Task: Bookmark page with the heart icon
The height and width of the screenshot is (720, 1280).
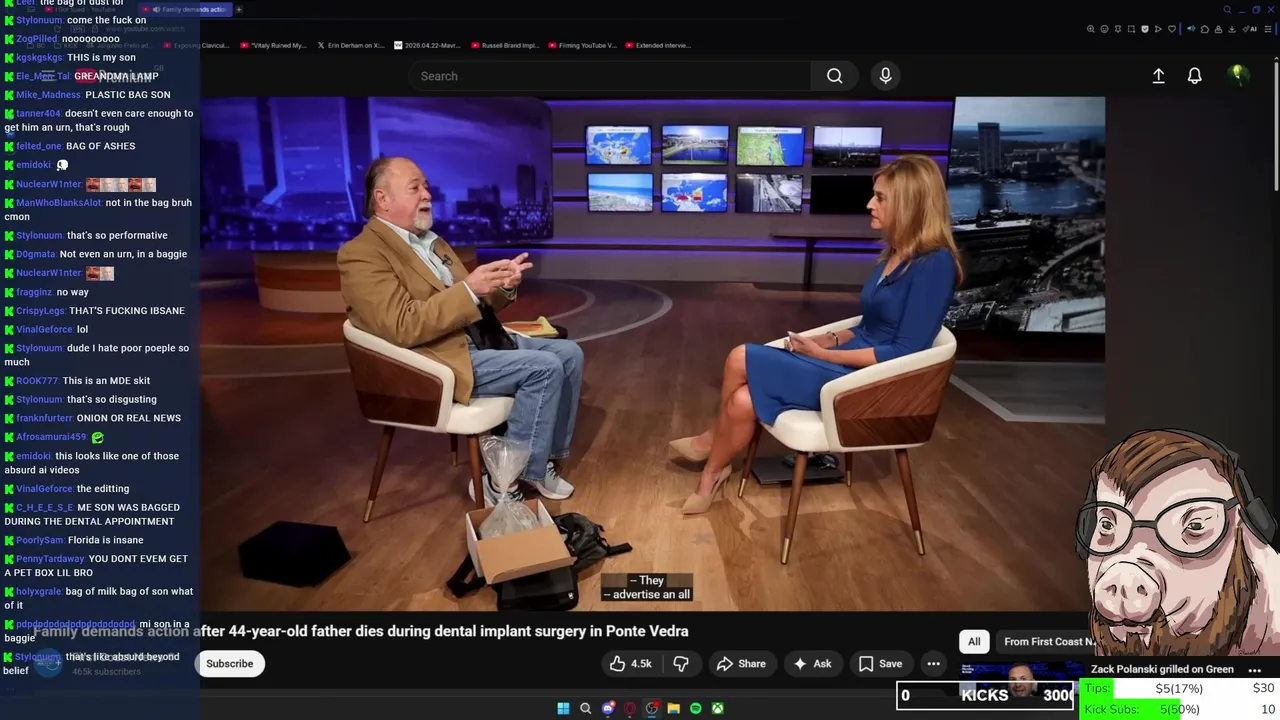Action: point(1172,29)
